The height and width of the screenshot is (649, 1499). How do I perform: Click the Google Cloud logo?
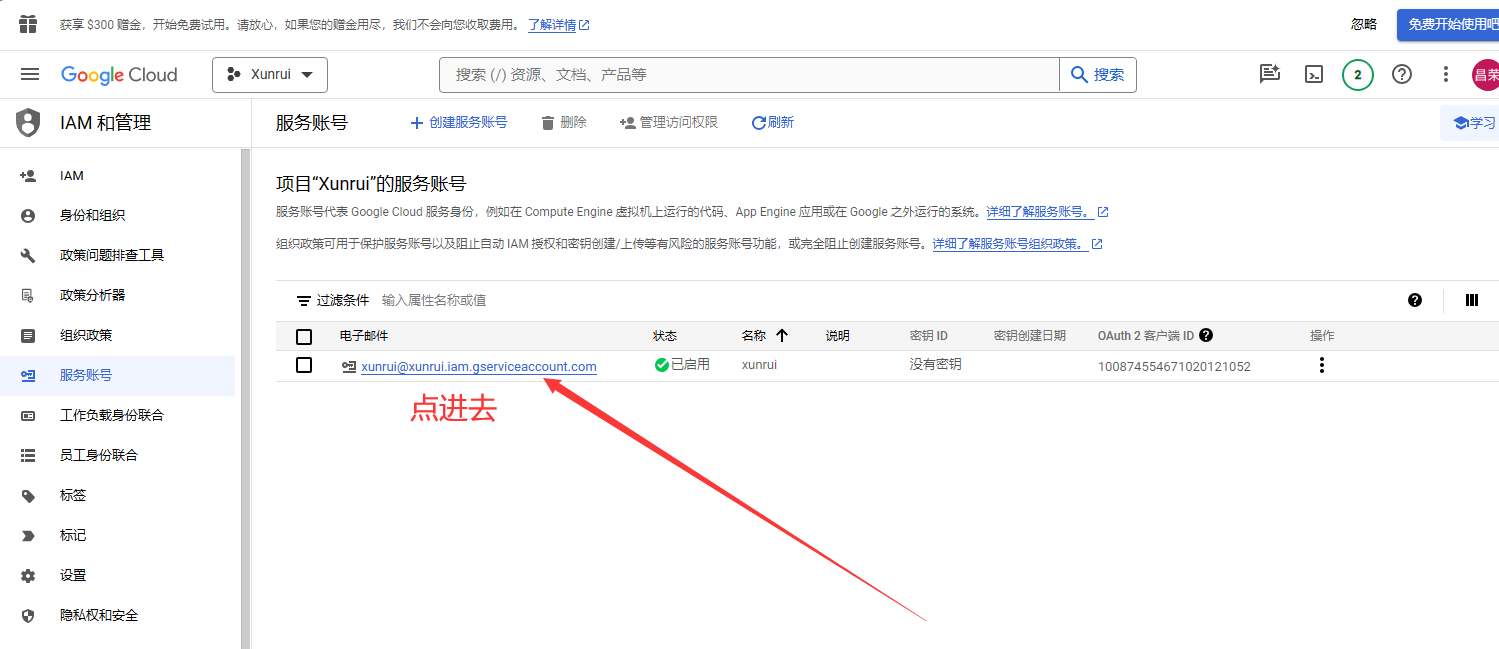click(x=119, y=75)
